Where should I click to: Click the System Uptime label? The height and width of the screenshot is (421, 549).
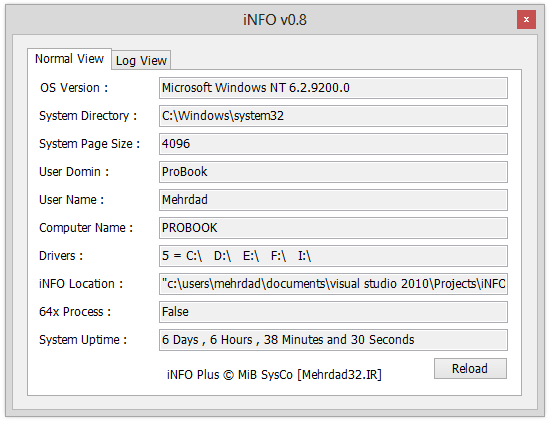[83, 340]
